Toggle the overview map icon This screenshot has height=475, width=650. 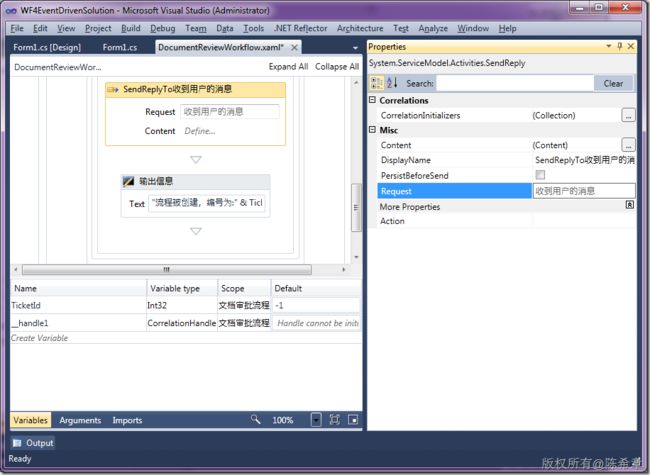pyautogui.click(x=353, y=420)
